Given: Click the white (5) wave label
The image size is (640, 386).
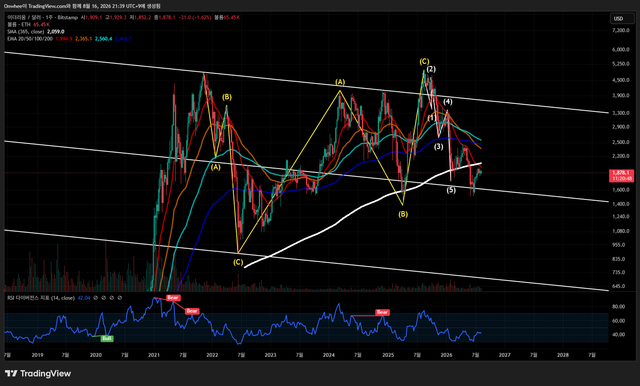Looking at the screenshot, I should 451,190.
